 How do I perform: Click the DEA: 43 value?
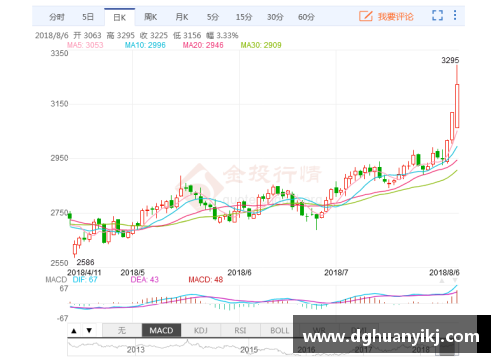pos(145,279)
